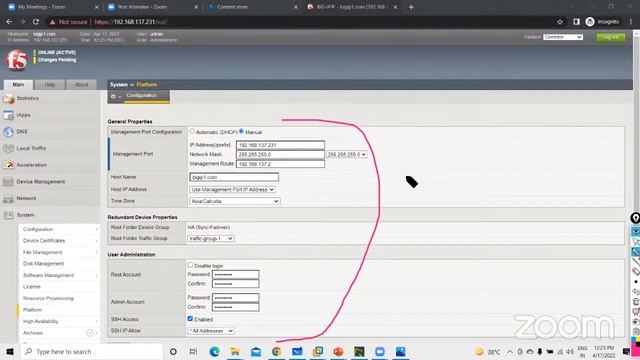Click the Windows taskbar search box
Screen dimensions: 640x360
click(x=91, y=351)
